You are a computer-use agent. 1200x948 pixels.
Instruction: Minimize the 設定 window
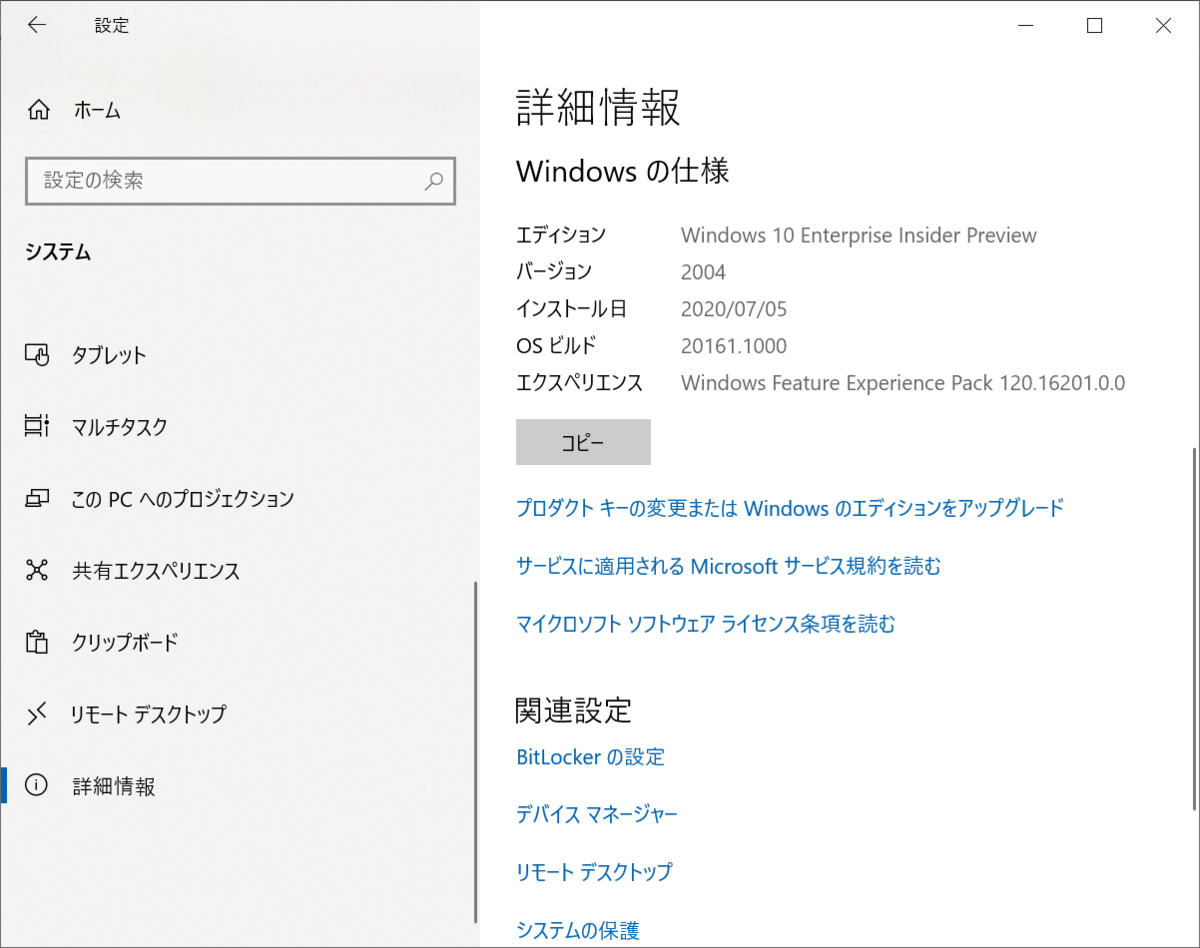pos(1027,26)
